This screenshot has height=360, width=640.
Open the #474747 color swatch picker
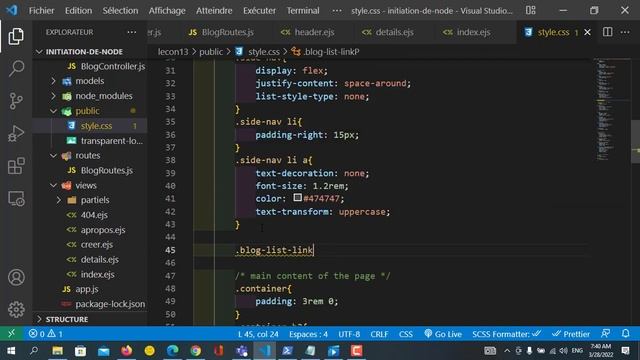pyautogui.click(x=298, y=198)
